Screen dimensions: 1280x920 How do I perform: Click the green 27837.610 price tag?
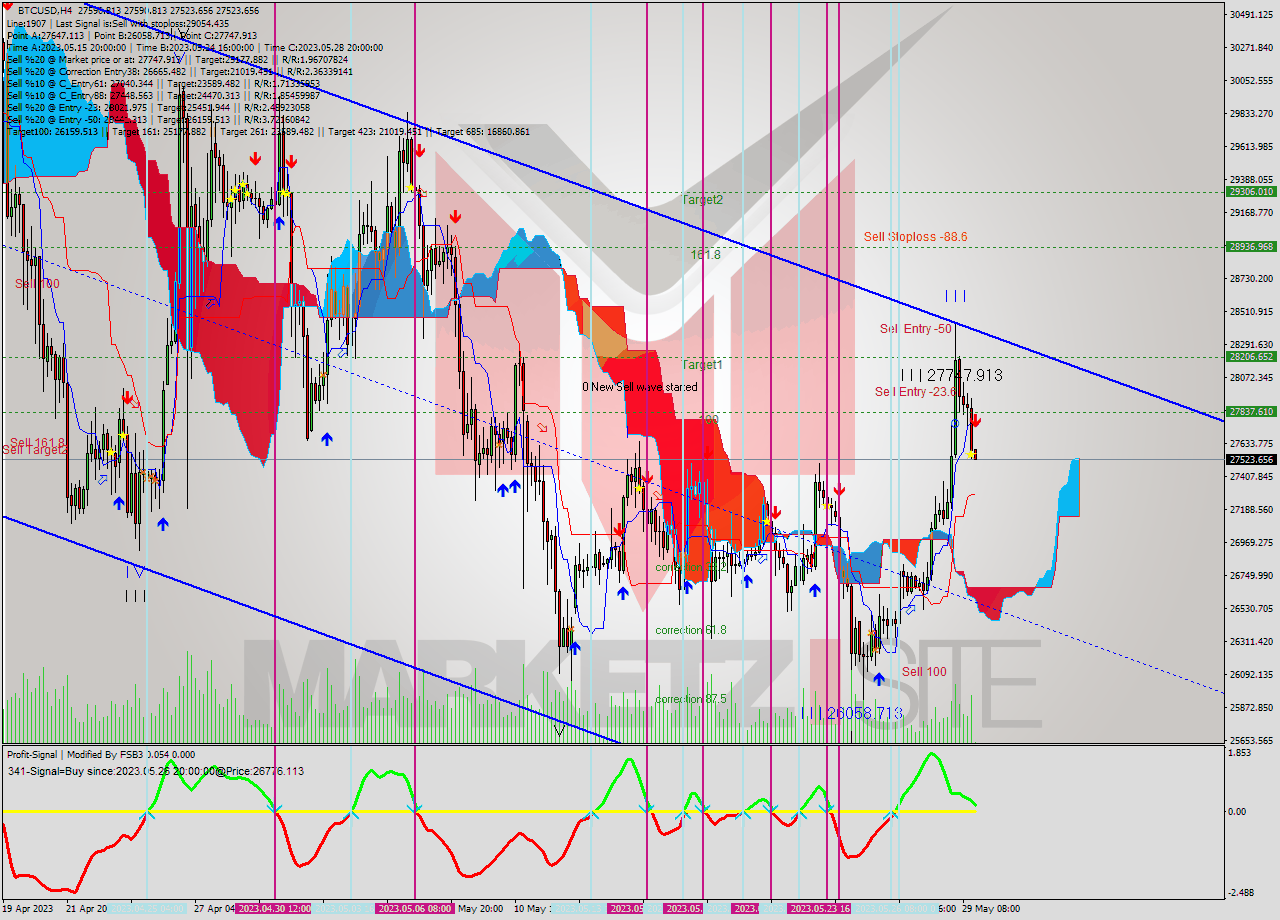pyautogui.click(x=1250, y=411)
